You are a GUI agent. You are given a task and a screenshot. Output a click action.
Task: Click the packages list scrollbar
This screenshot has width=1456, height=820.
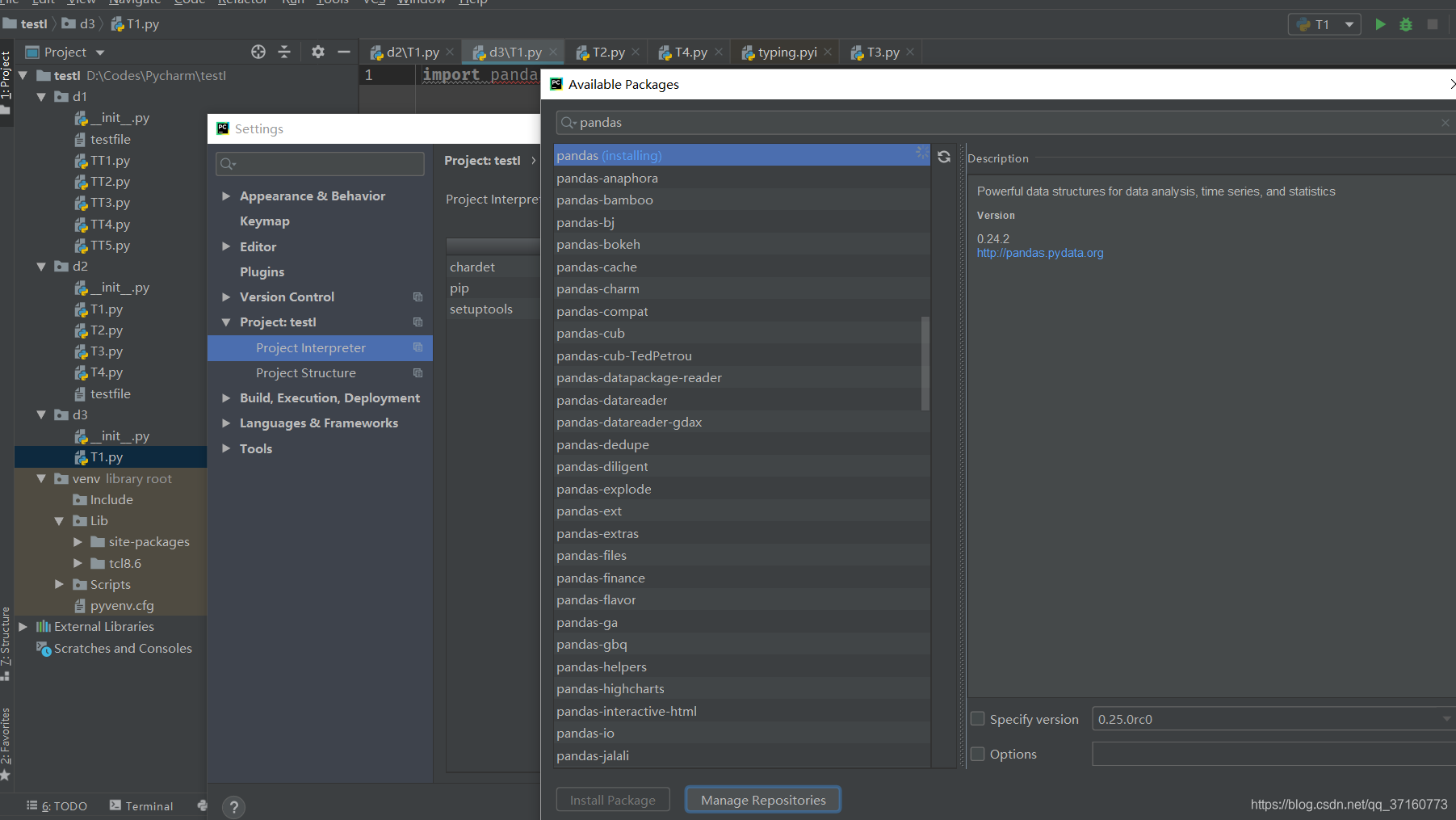point(925,364)
